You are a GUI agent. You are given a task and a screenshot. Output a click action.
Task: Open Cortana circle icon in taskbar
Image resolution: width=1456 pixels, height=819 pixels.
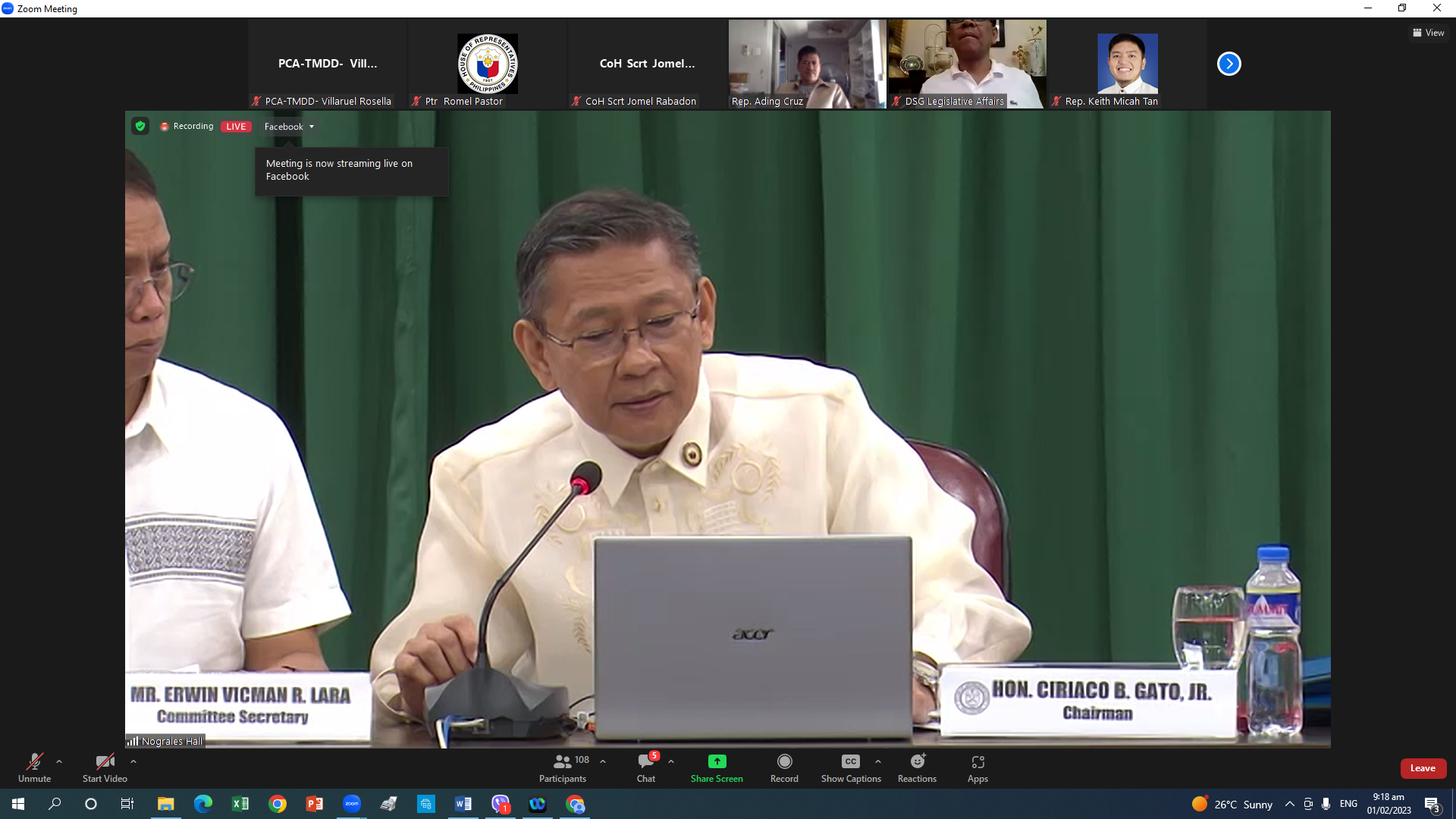[x=91, y=804]
